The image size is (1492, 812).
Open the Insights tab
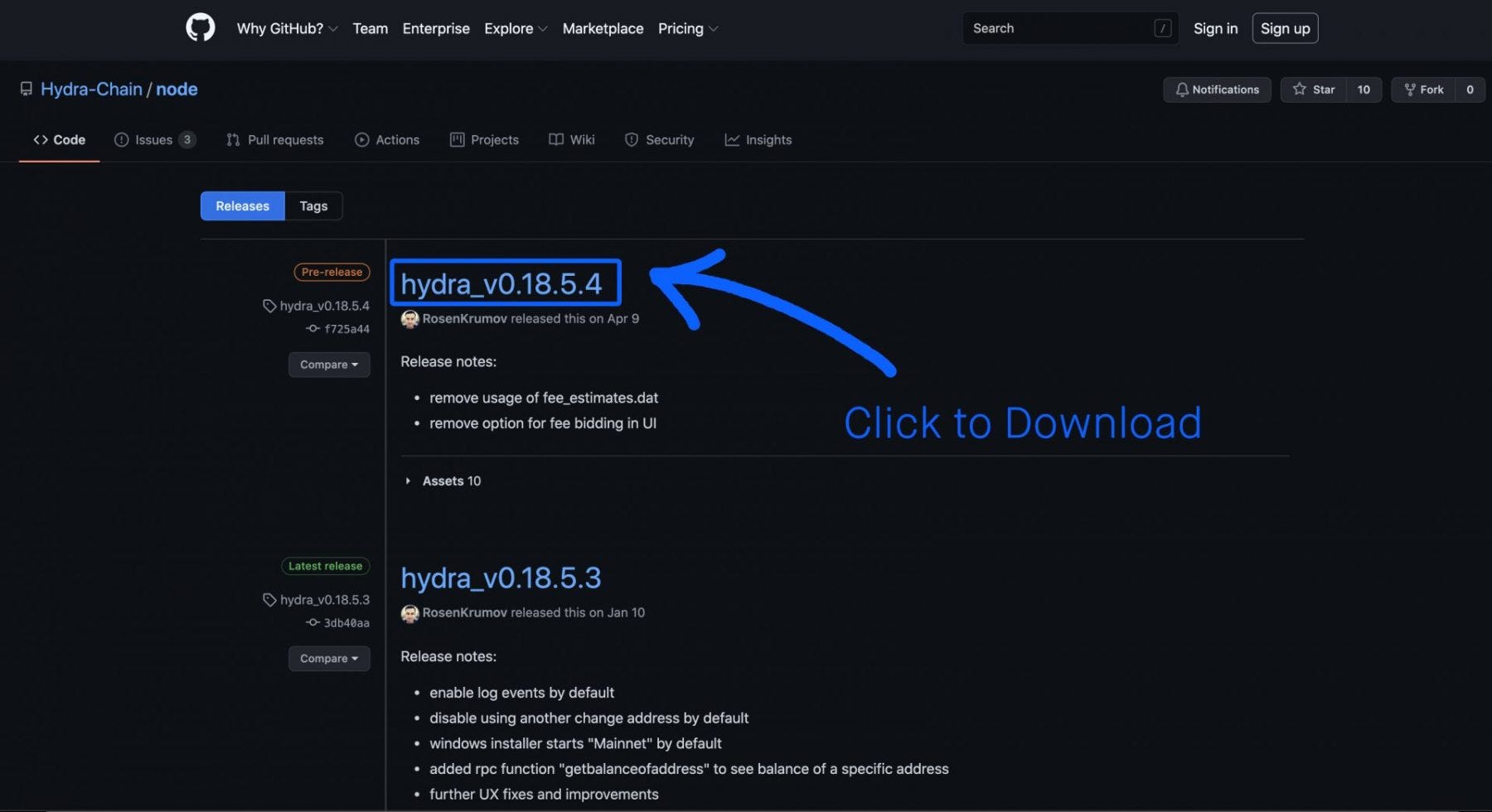point(758,140)
